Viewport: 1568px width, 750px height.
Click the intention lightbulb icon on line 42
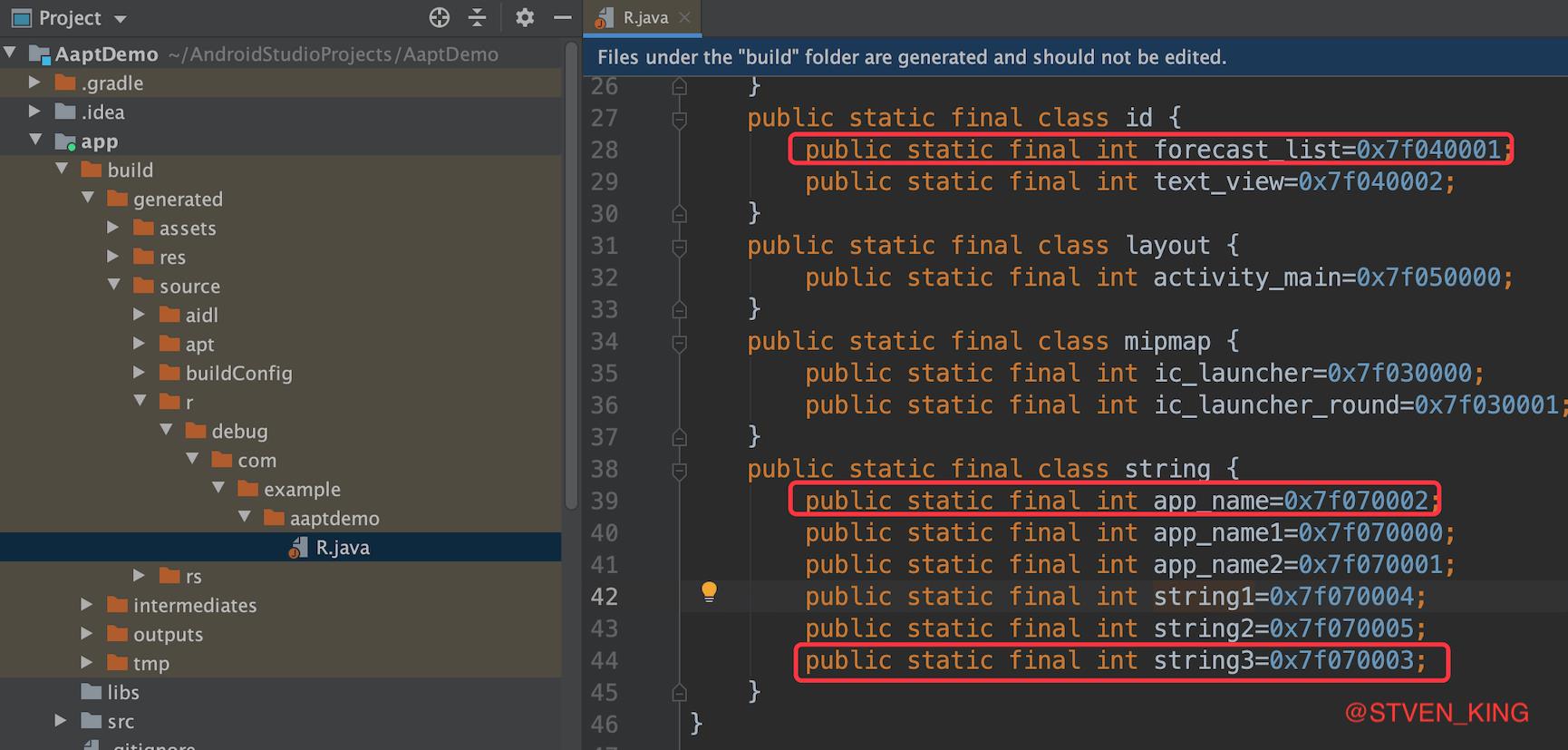point(710,592)
